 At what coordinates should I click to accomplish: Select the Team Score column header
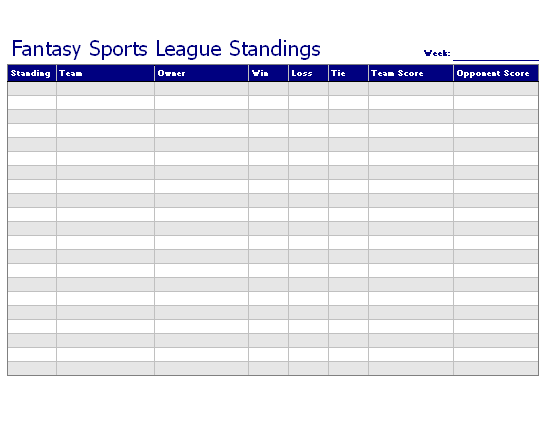pos(411,73)
